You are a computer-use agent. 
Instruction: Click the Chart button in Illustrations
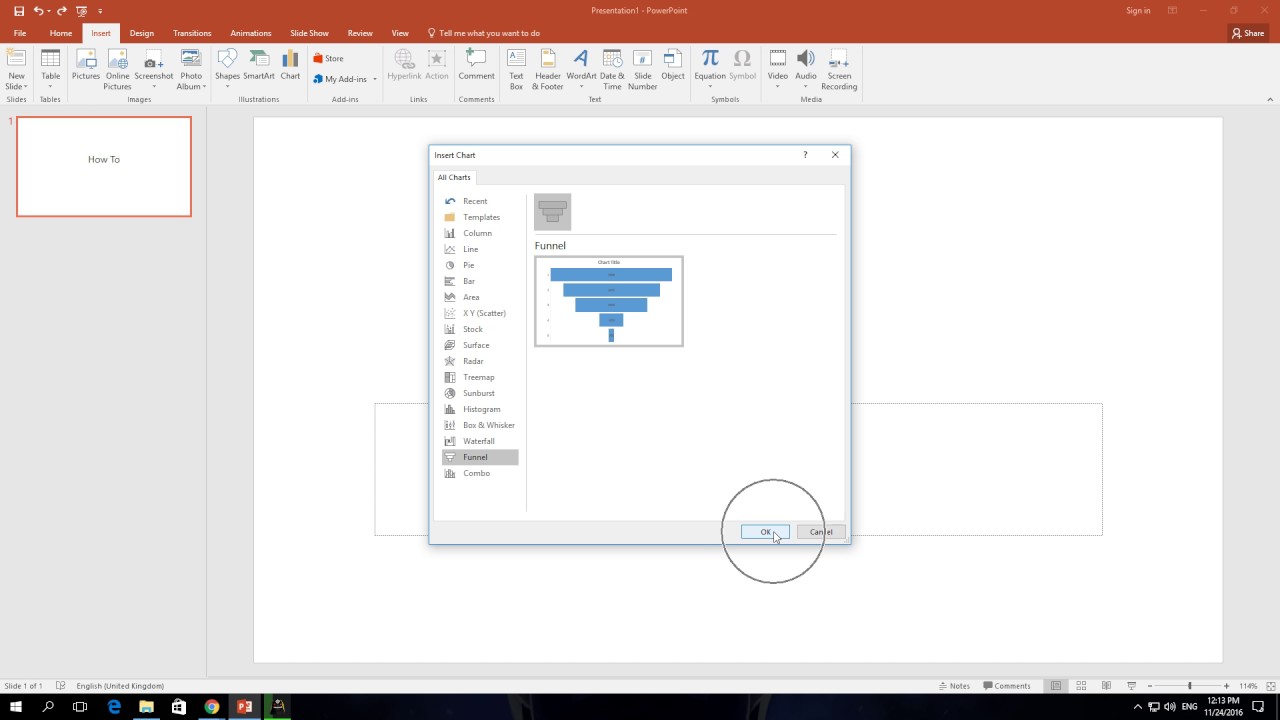(290, 66)
